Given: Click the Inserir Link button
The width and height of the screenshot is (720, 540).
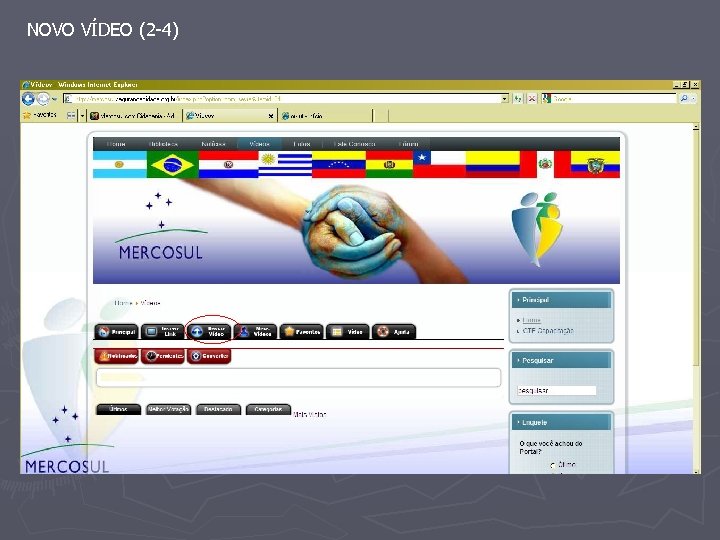Looking at the screenshot, I should click(x=163, y=332).
